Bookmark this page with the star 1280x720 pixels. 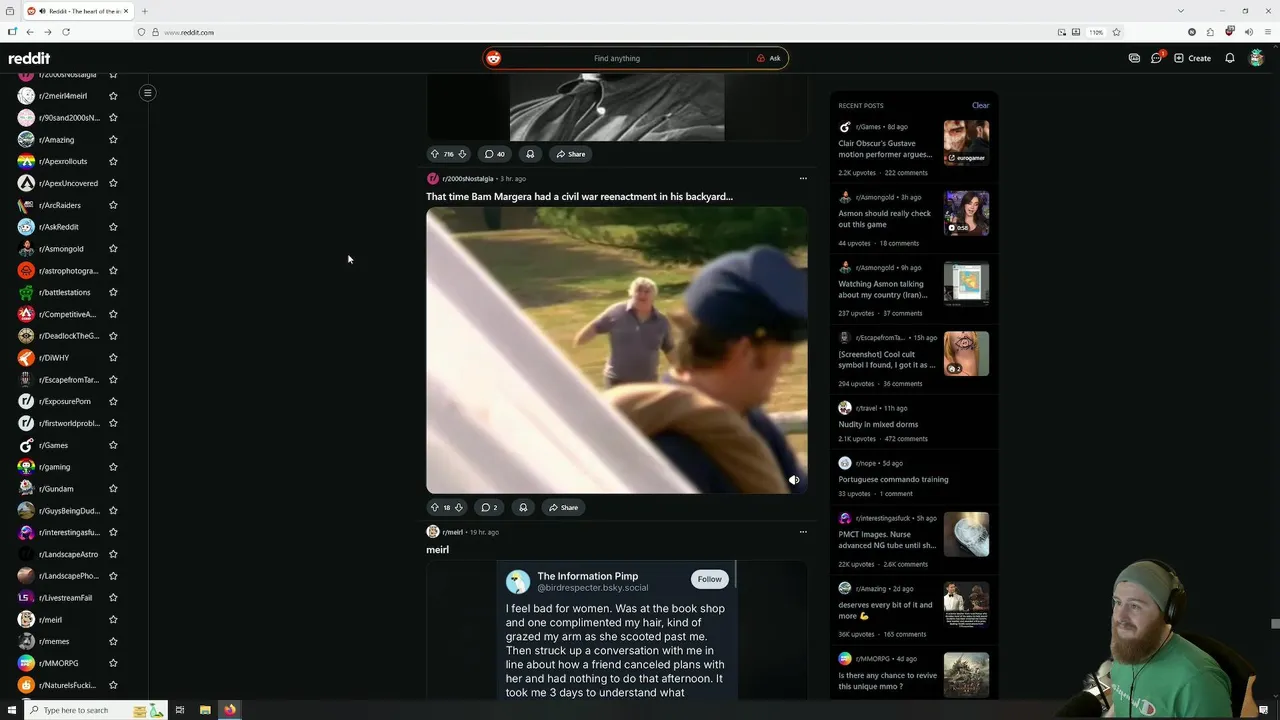[1116, 32]
